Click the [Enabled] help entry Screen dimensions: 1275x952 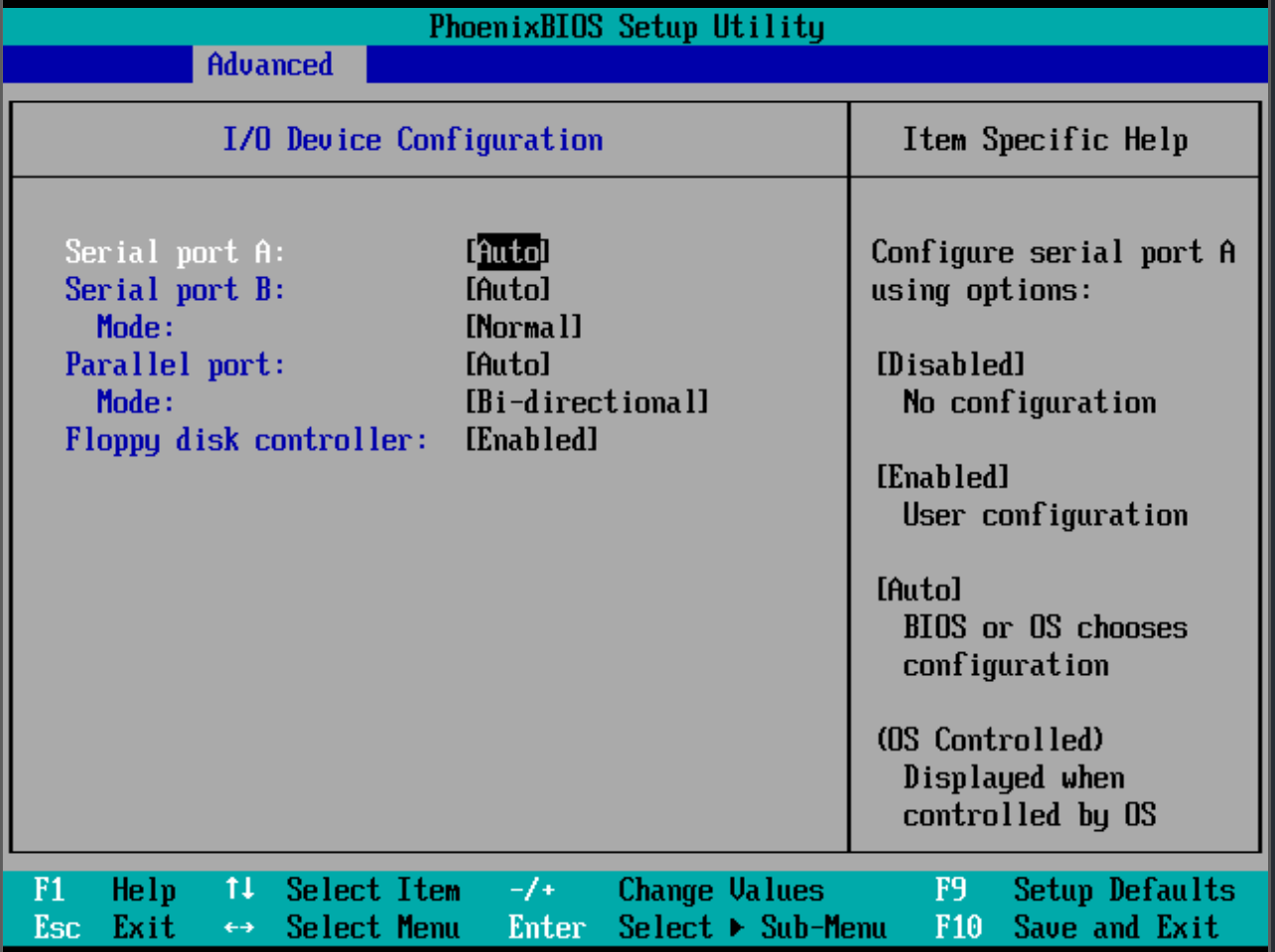click(941, 477)
